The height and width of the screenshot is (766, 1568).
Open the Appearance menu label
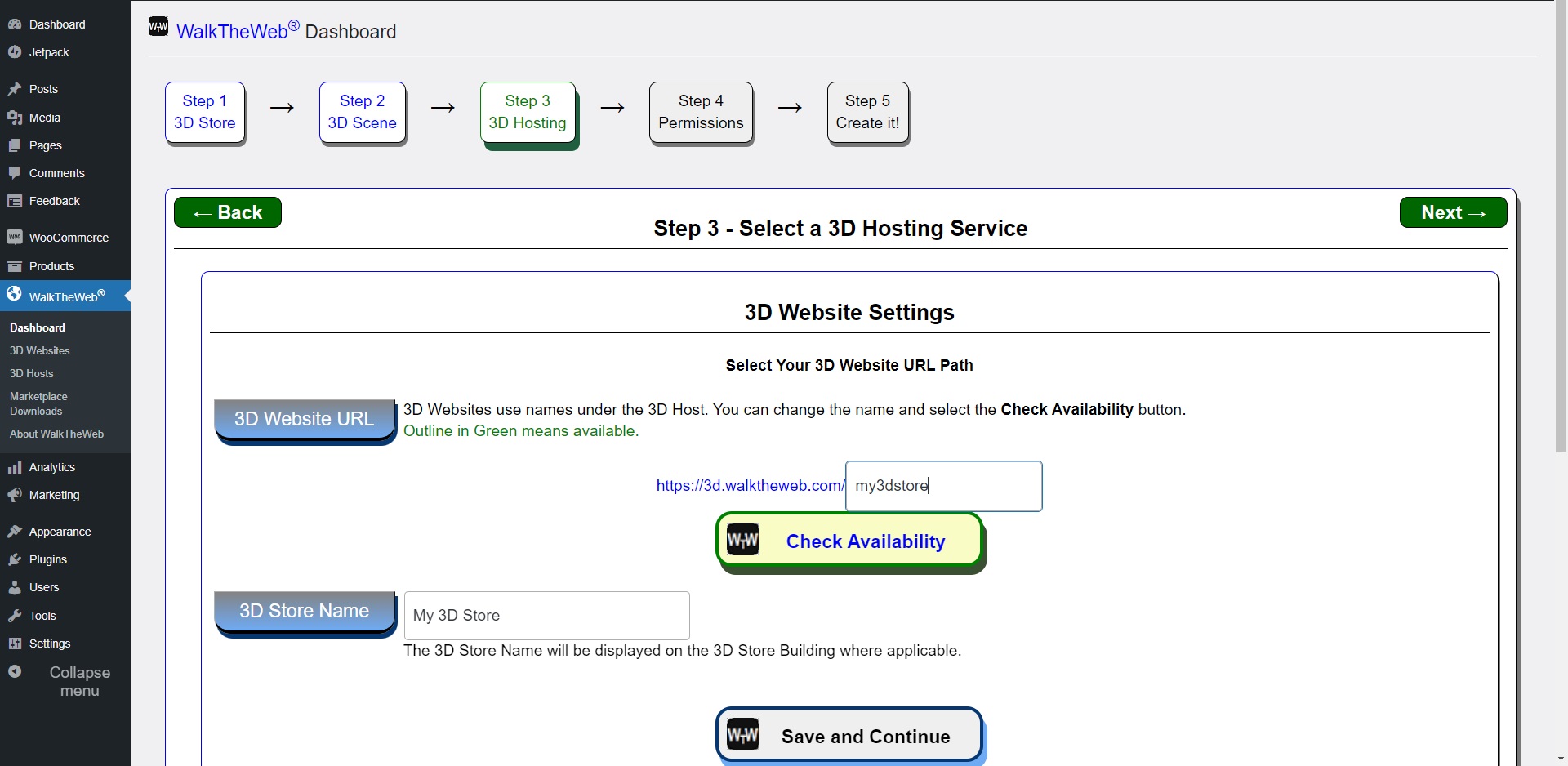[x=60, y=532]
